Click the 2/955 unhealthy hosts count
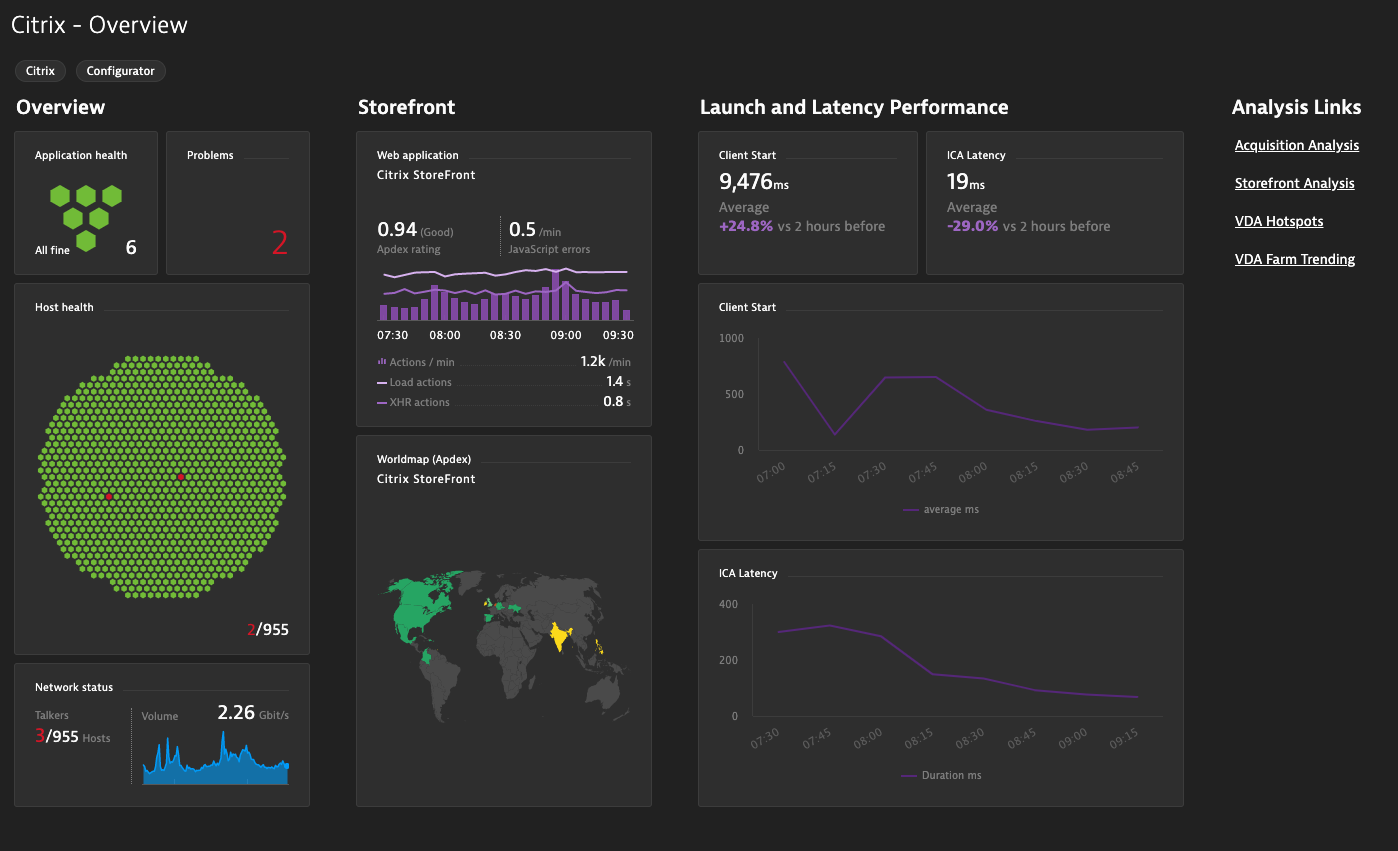Screen dimensions: 1398x851 tap(267, 630)
